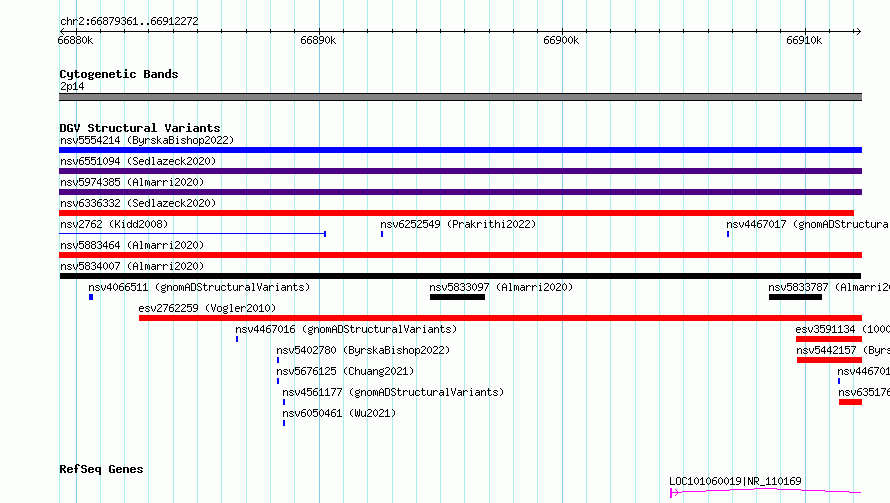Click the black nsv5833787 variant bar
This screenshot has height=503, width=890.
[x=795, y=297]
